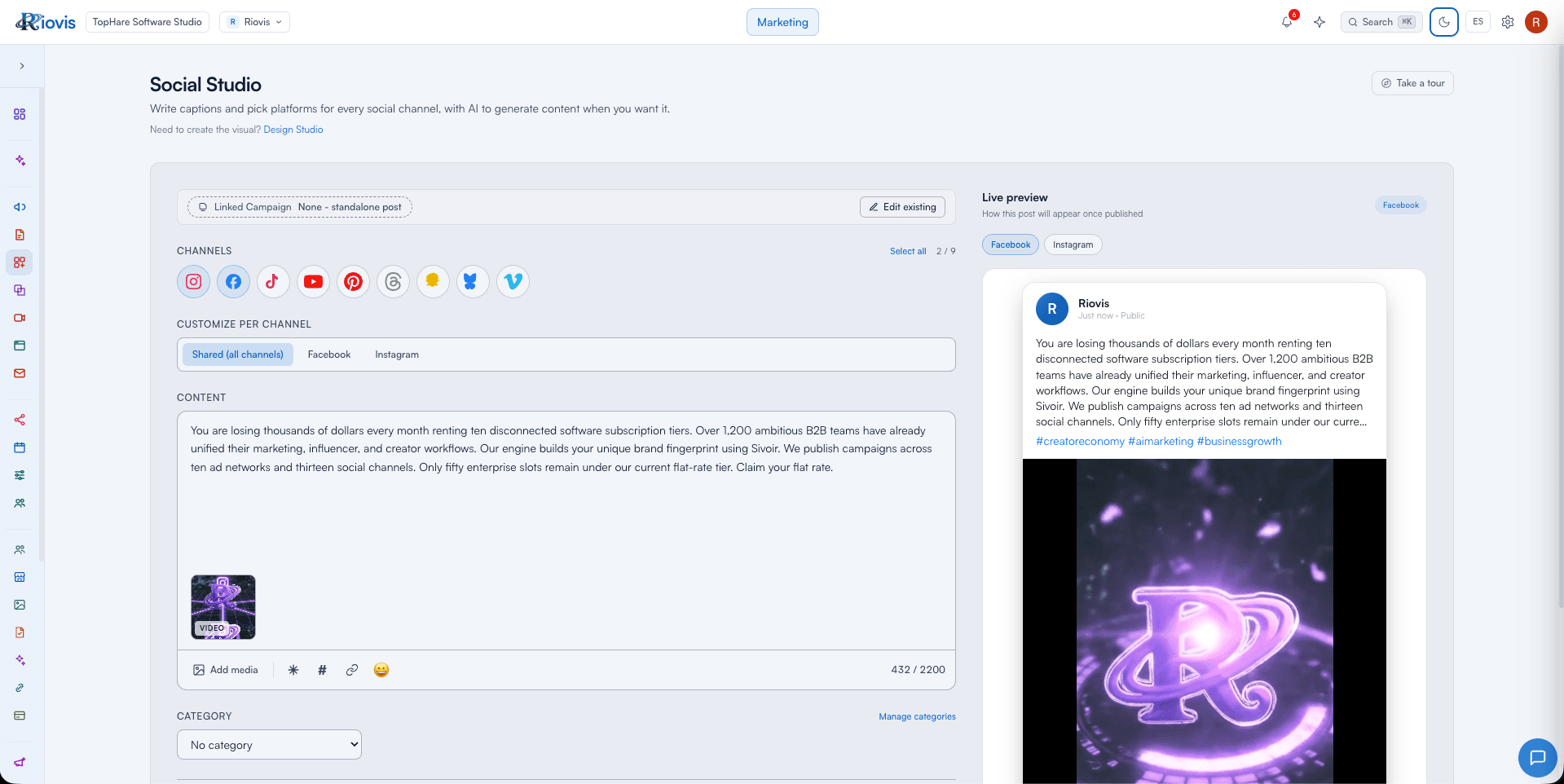Click Add media button
1564x784 pixels.
tap(226, 670)
